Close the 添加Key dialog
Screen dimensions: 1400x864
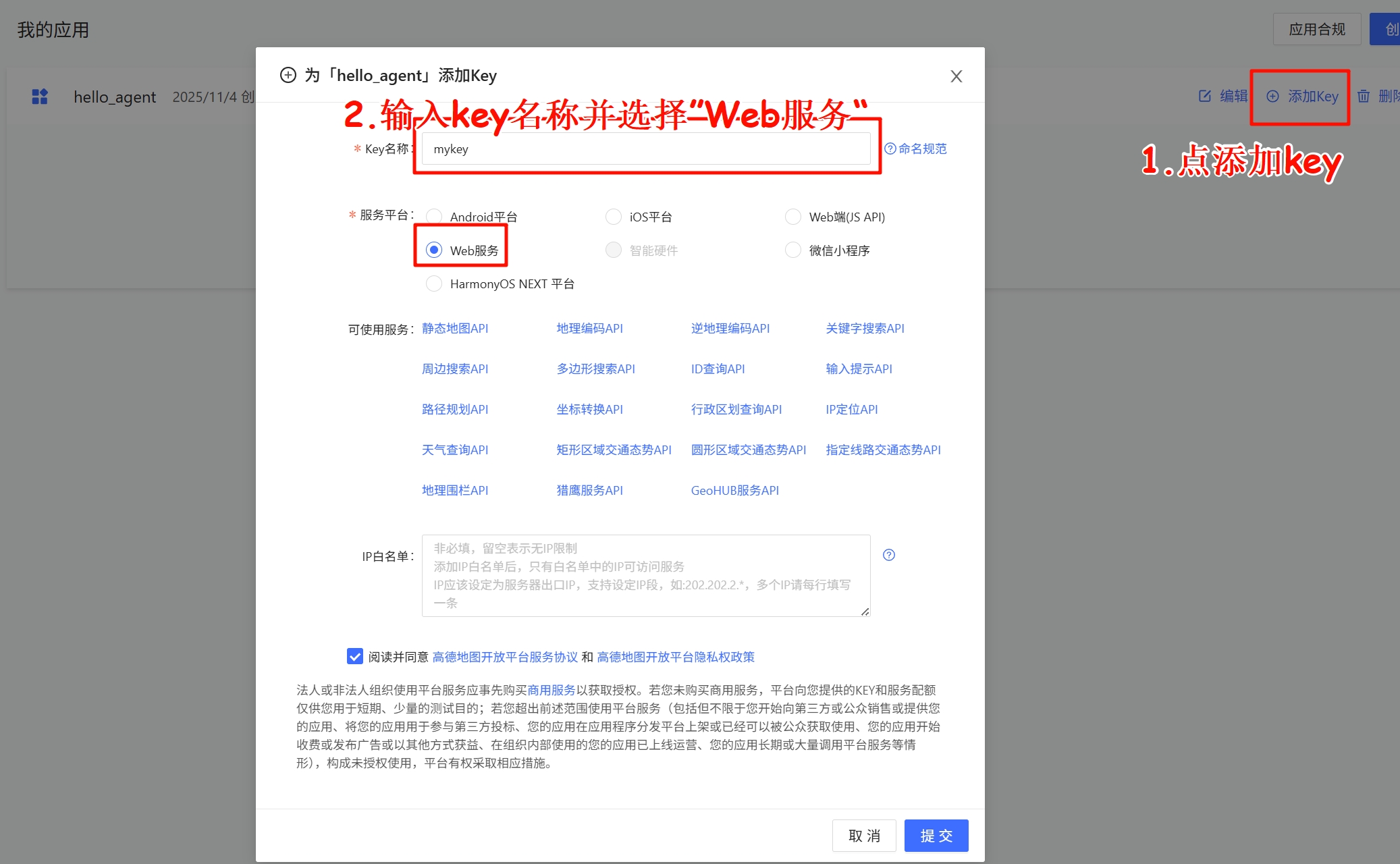[x=956, y=76]
